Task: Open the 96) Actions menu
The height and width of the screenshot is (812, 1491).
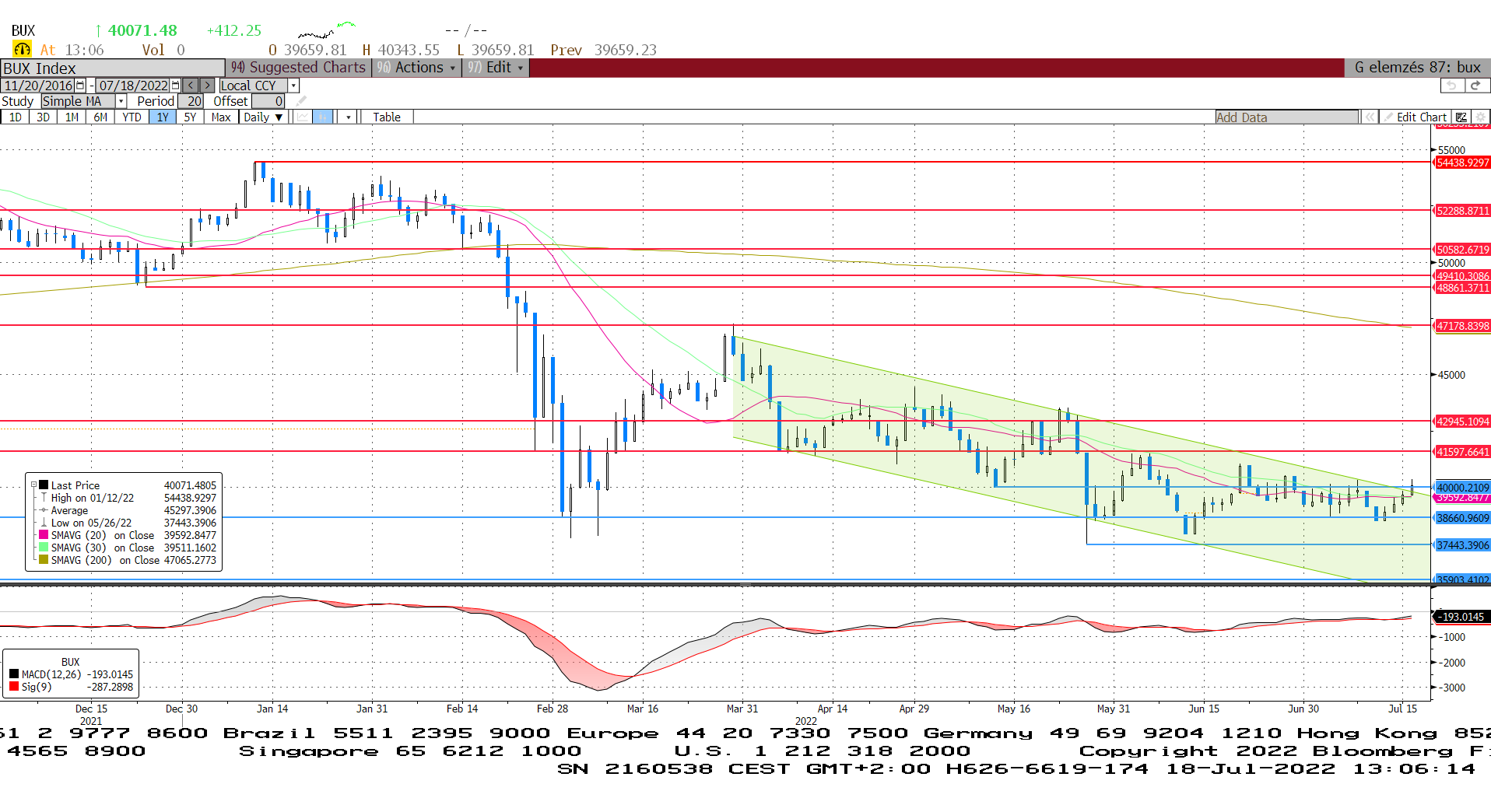Action: tap(416, 68)
